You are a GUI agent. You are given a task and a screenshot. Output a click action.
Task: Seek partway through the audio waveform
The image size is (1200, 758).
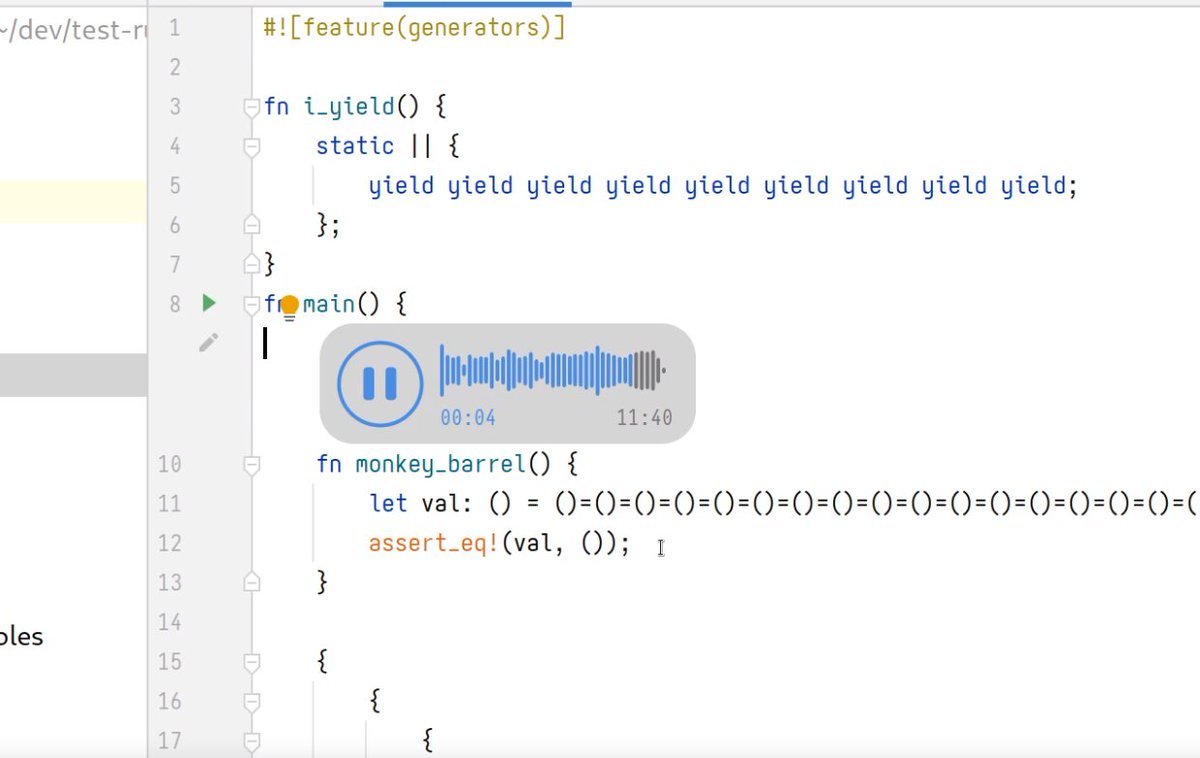coord(550,370)
